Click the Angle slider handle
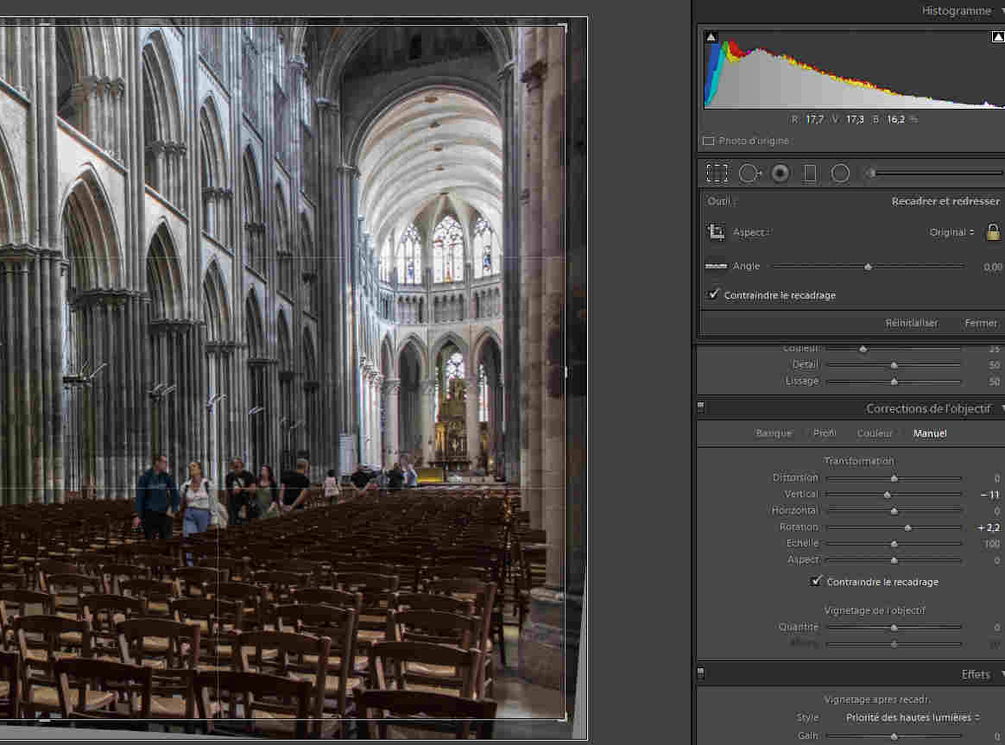1005x745 pixels. (868, 266)
